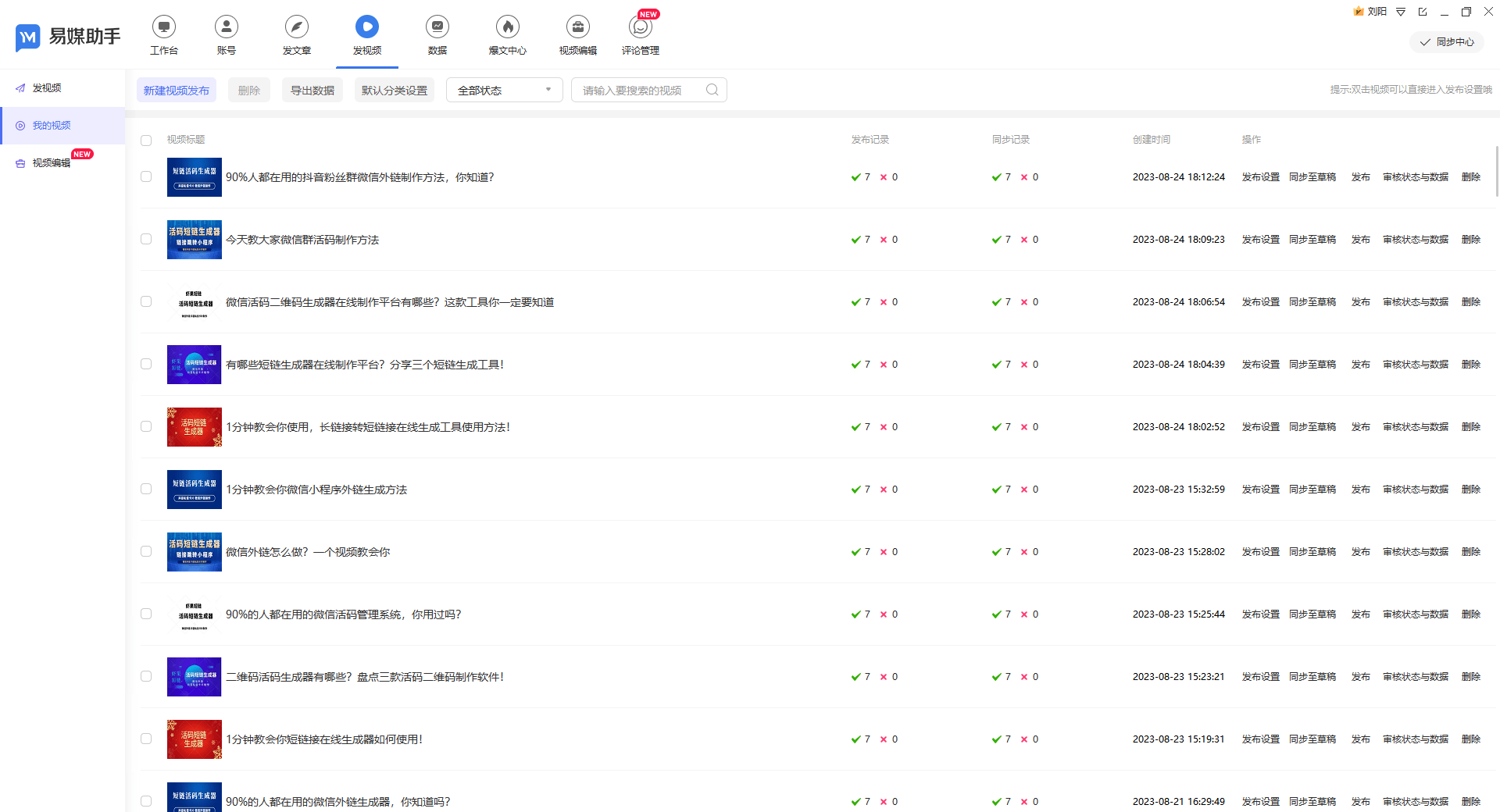Toggle the select-all checkbox in the header
The height and width of the screenshot is (812, 1500).
(x=146, y=141)
